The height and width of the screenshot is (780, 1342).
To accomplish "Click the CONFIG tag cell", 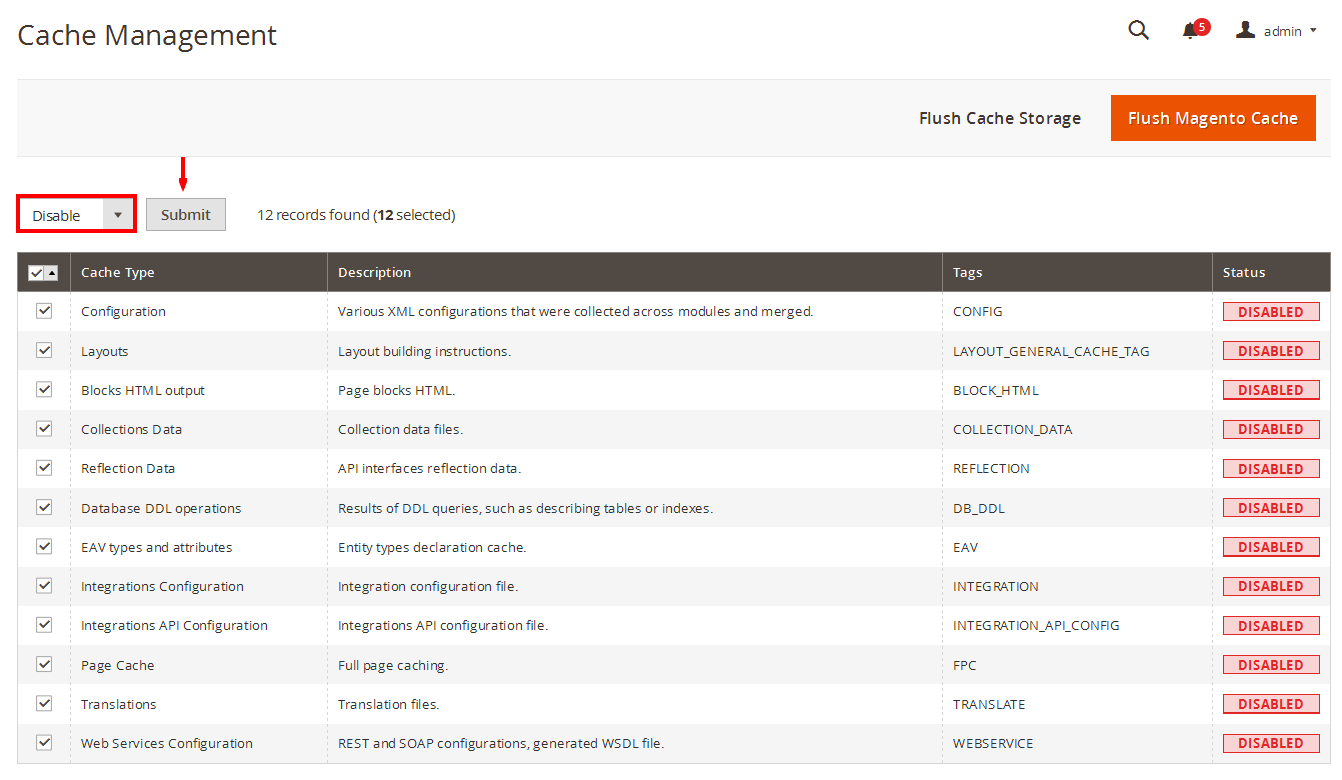I will [1077, 311].
